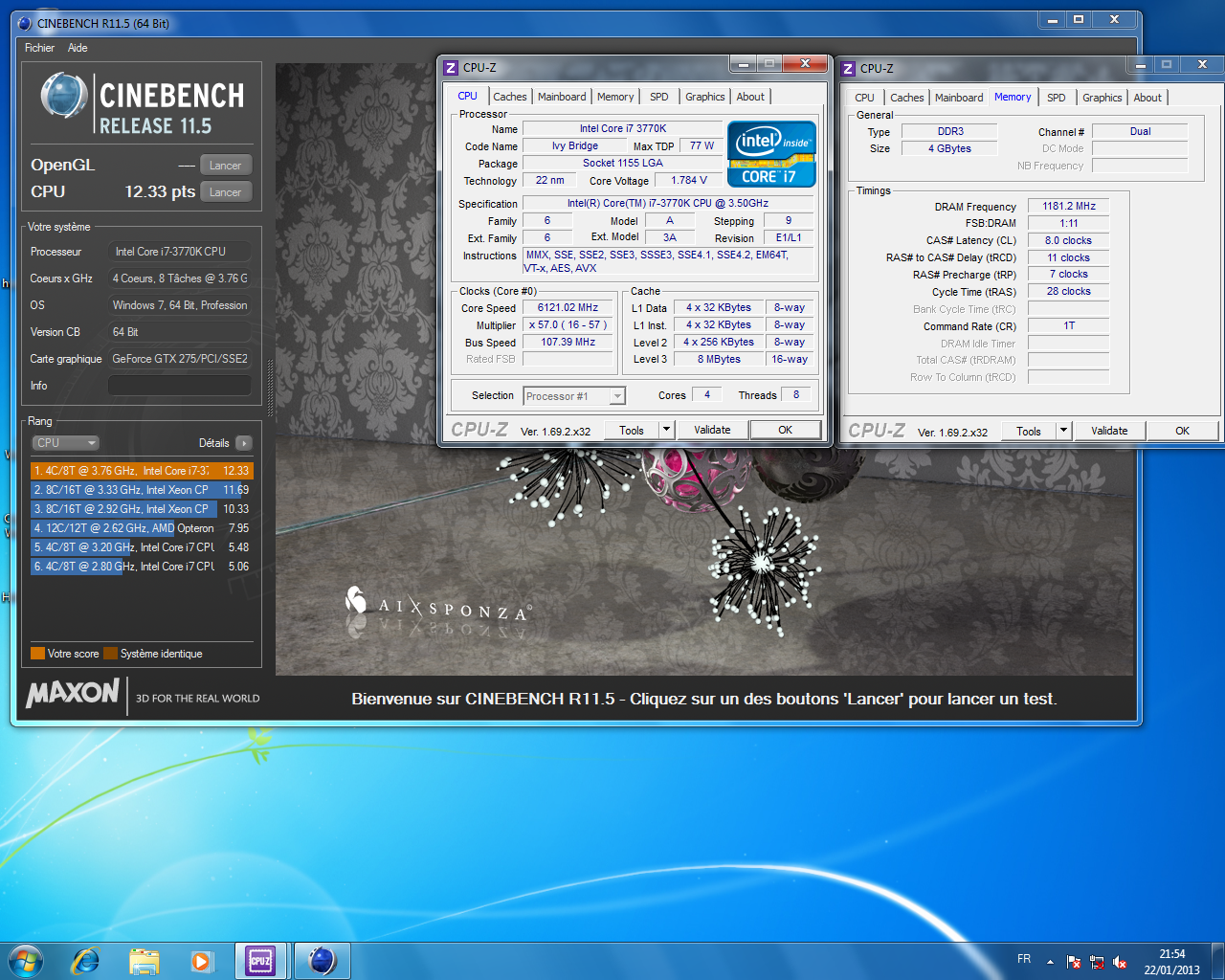The width and height of the screenshot is (1225, 980).
Task: Run the OpenGL test with Lancer
Action: 226,166
